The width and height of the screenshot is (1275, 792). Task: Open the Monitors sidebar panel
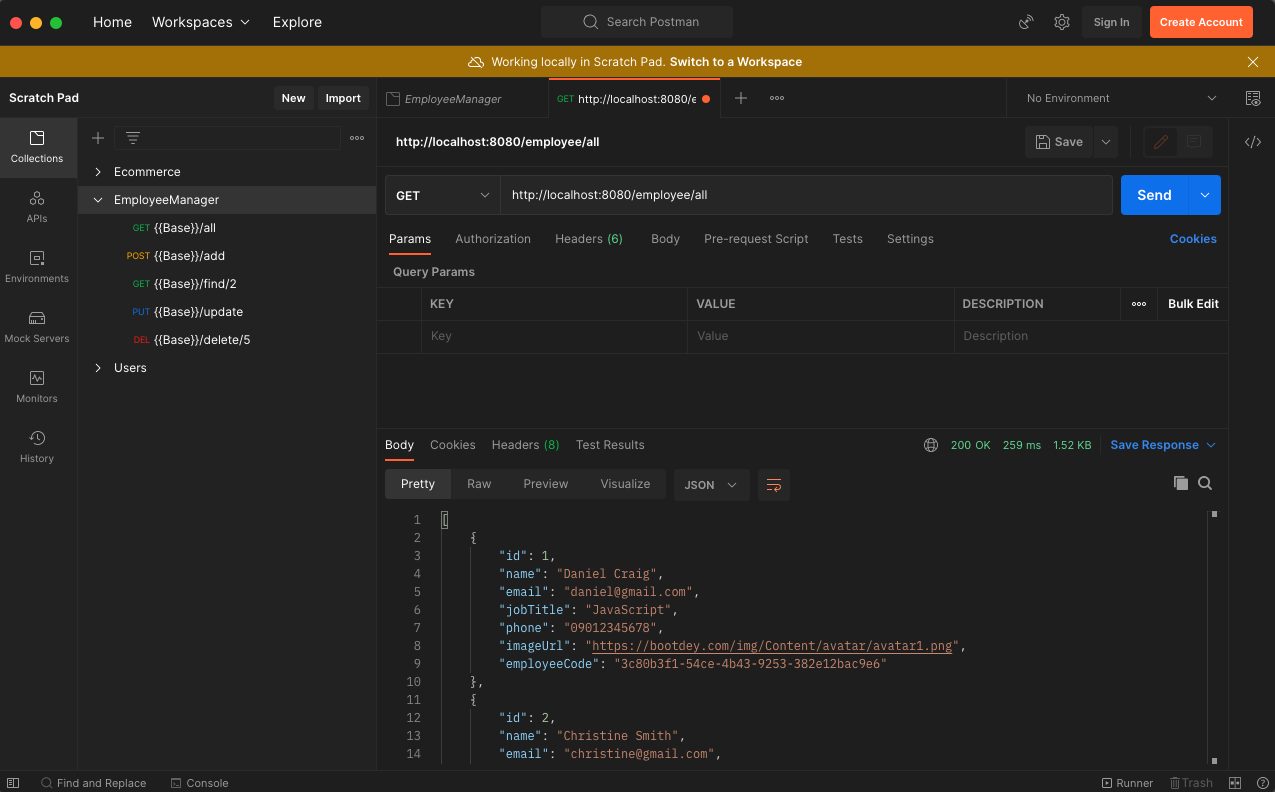37,386
